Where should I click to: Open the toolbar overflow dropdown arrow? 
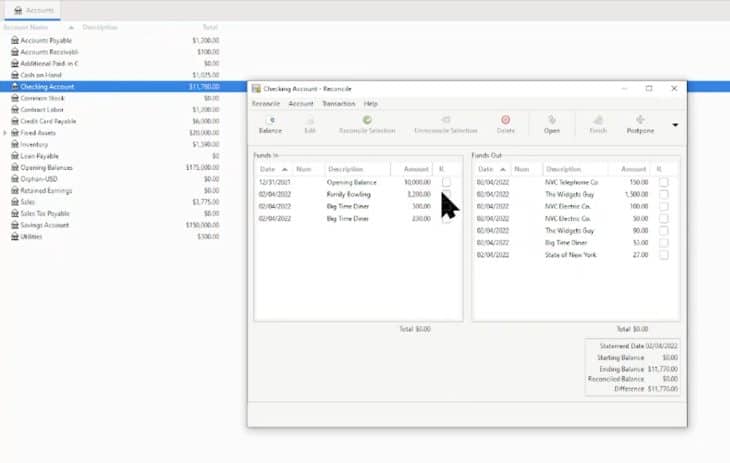(675, 125)
